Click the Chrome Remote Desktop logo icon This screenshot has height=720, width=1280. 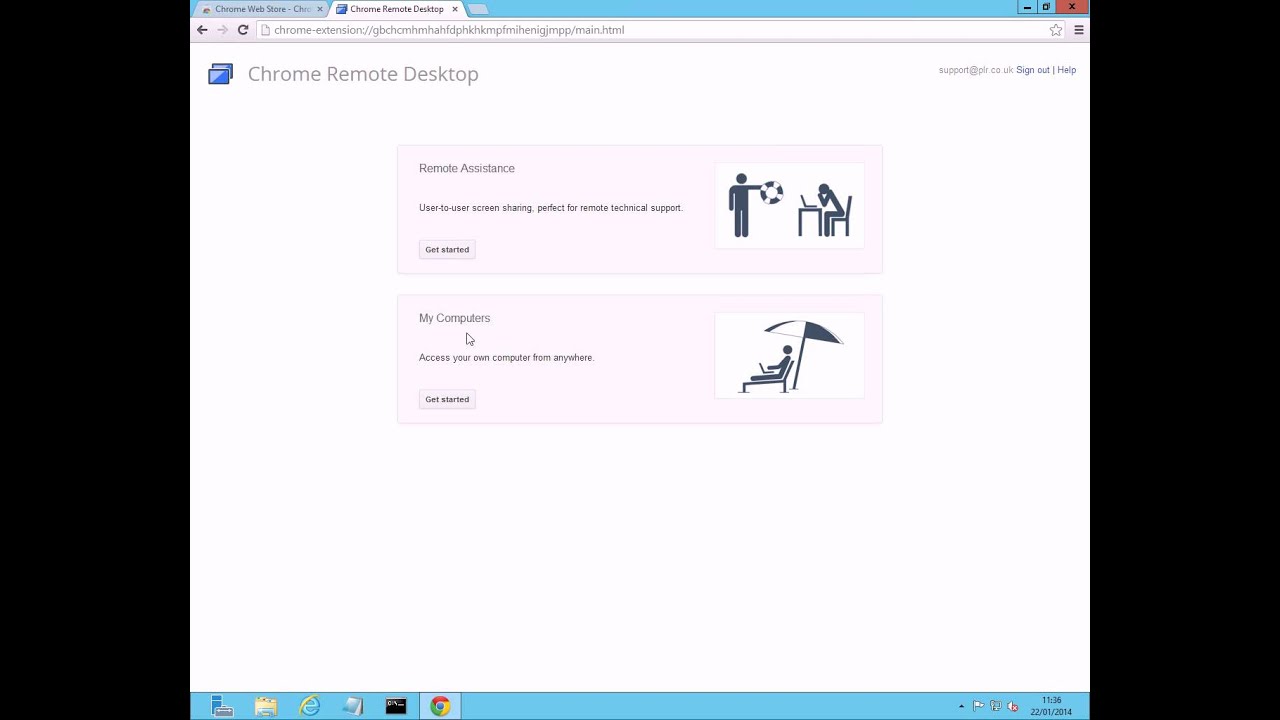click(220, 73)
